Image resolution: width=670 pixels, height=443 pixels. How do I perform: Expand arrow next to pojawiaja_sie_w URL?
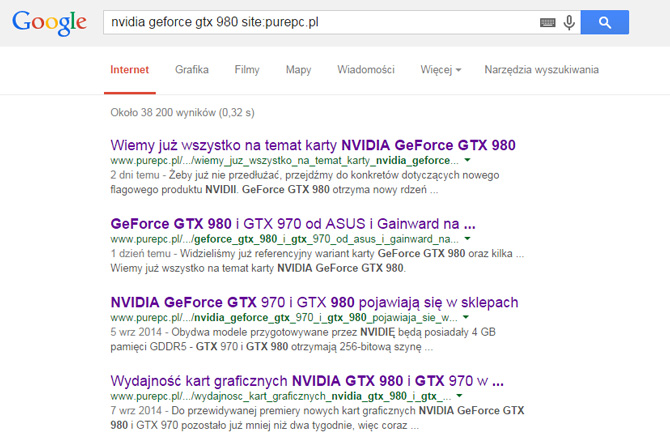click(466, 317)
